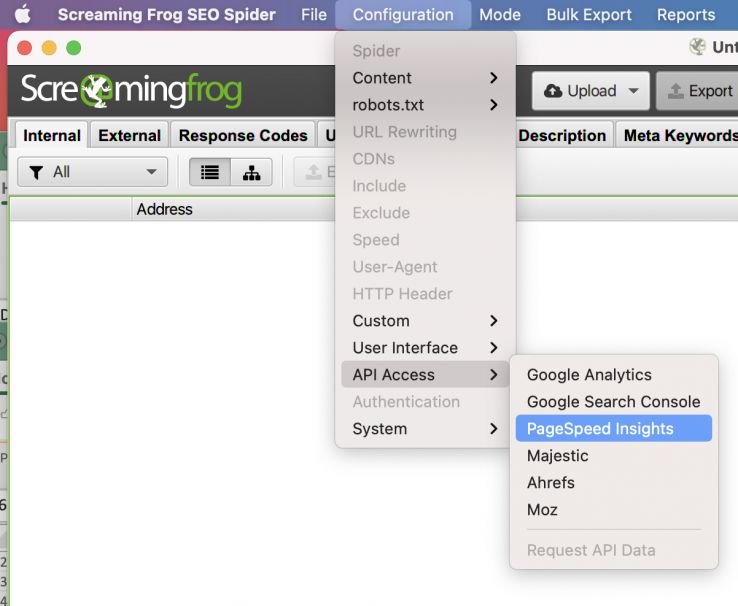Open the Bulk Export menu
738x606 pixels.
(x=589, y=15)
